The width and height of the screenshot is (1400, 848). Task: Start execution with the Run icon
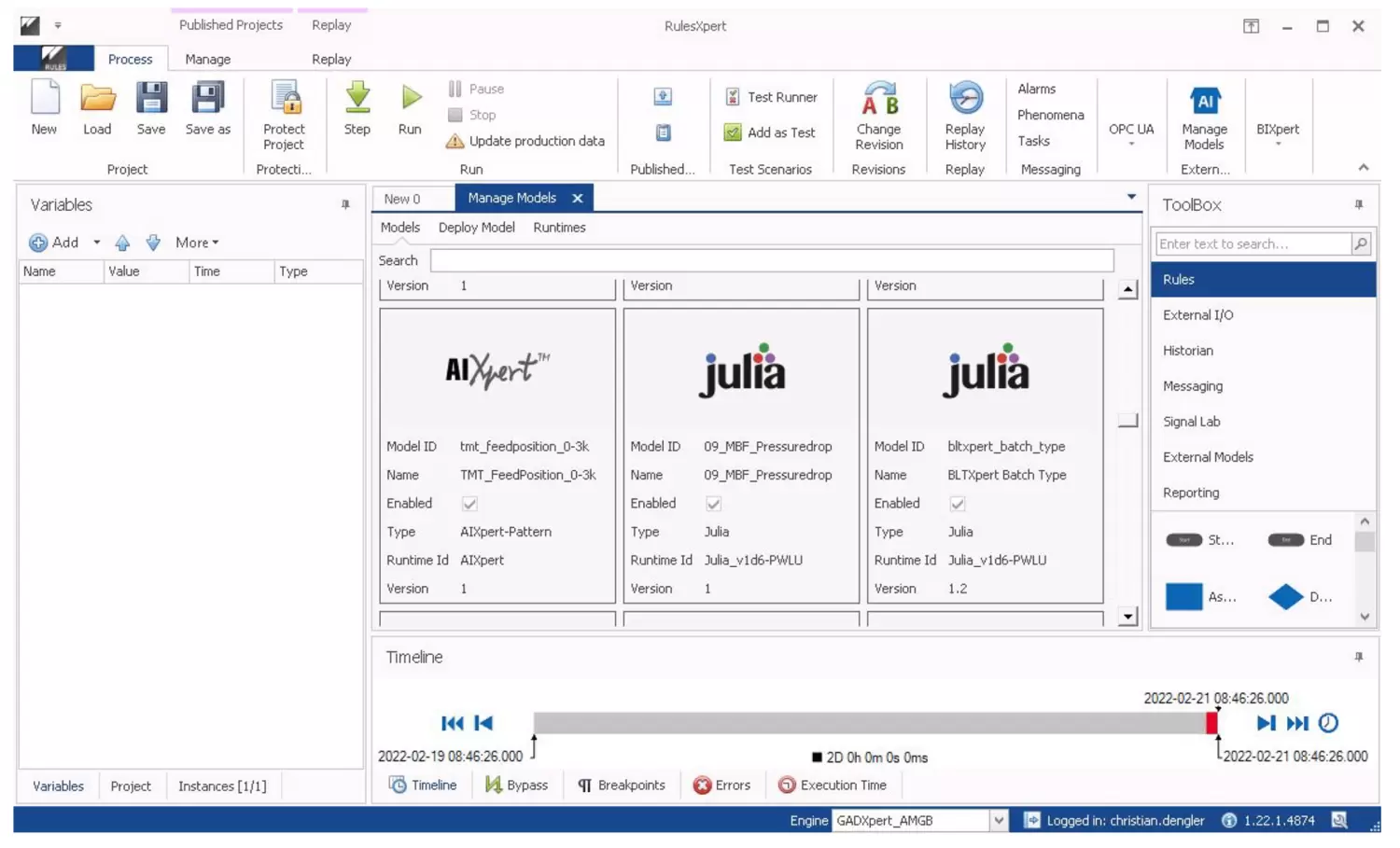pos(411,97)
